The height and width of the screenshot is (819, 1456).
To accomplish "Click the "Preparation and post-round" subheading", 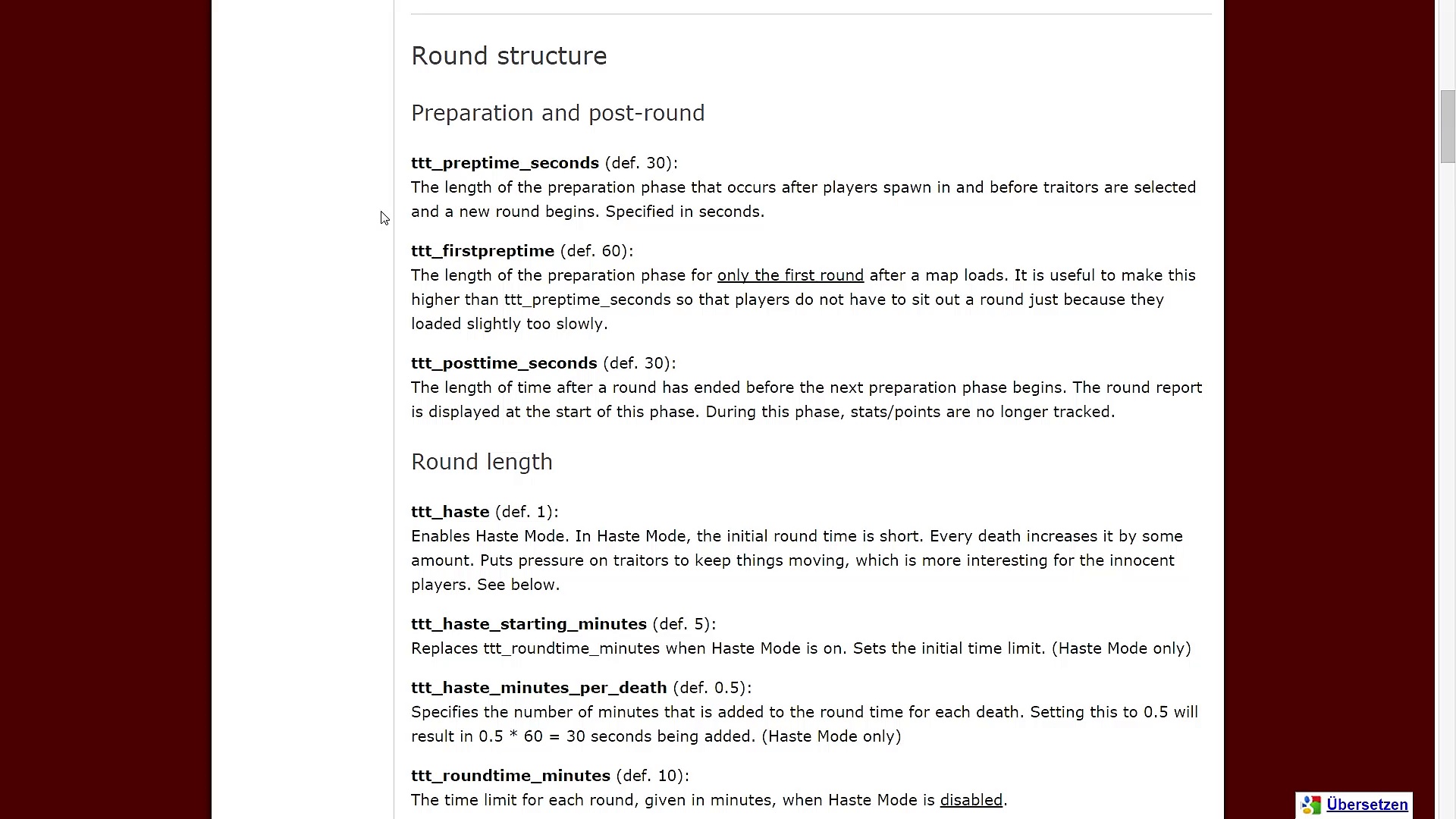I will tap(557, 113).
